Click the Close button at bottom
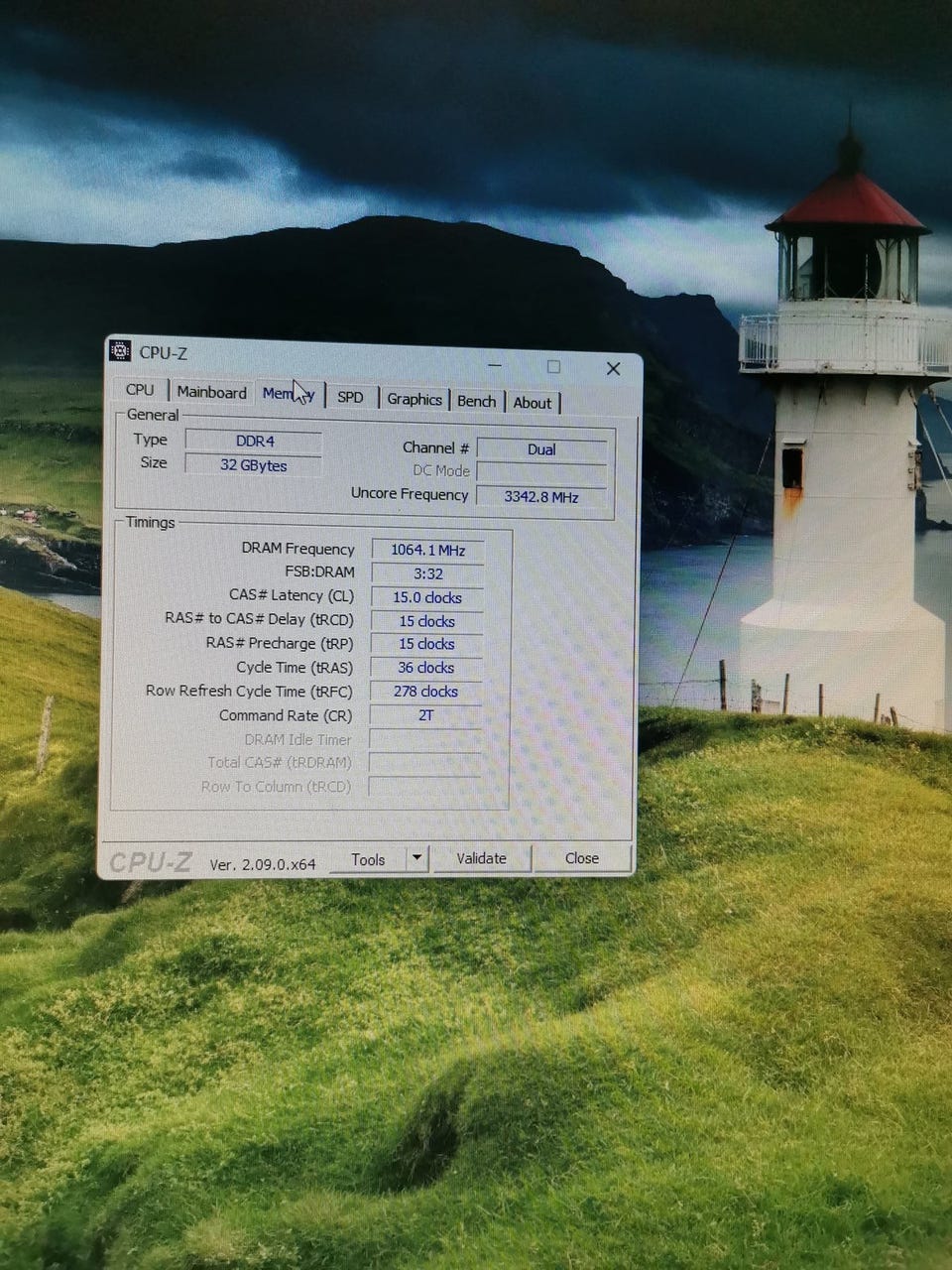The width and height of the screenshot is (952, 1270). (x=581, y=858)
